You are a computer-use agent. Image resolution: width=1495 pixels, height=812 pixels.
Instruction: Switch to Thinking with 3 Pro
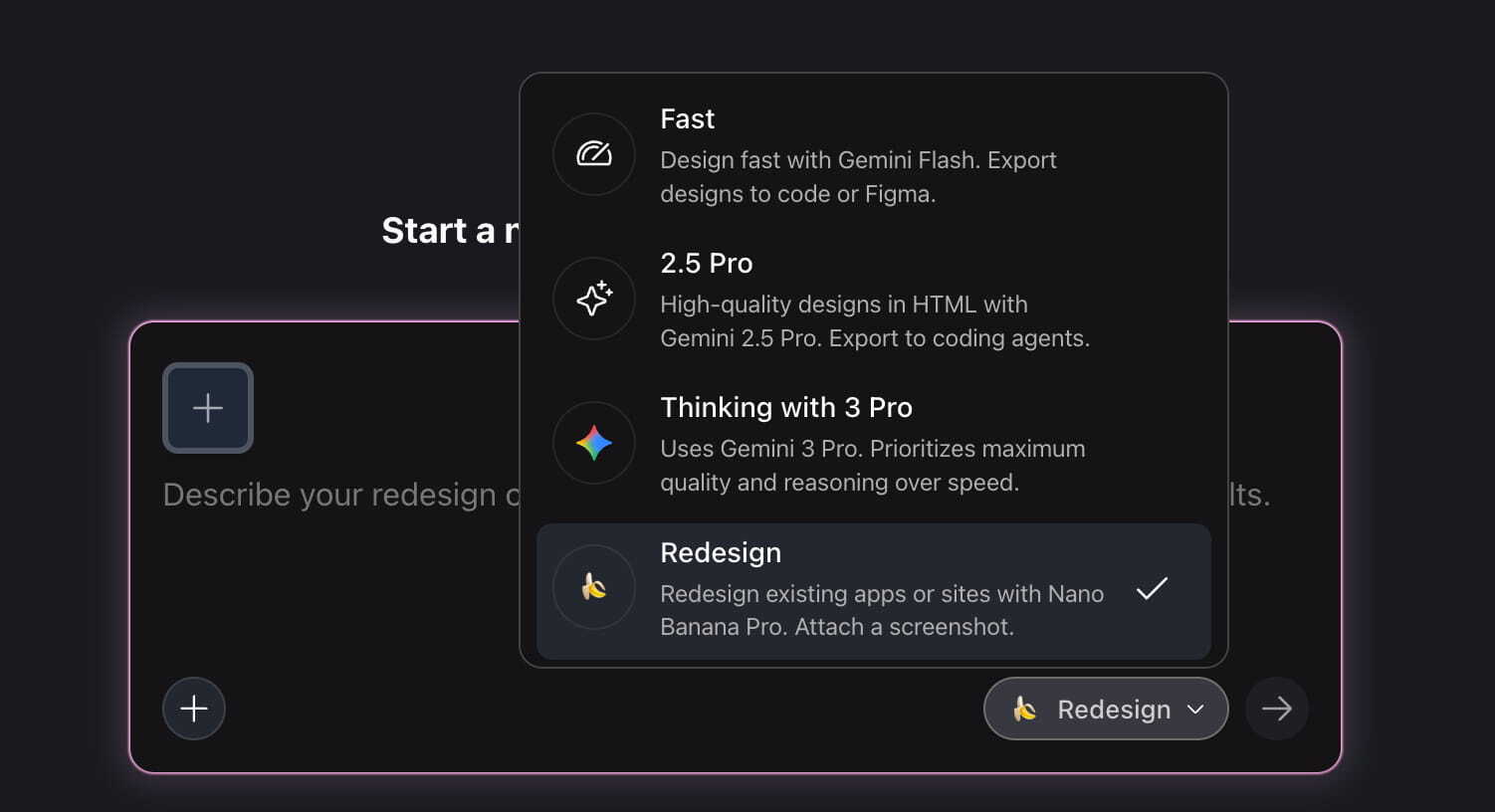tap(874, 443)
